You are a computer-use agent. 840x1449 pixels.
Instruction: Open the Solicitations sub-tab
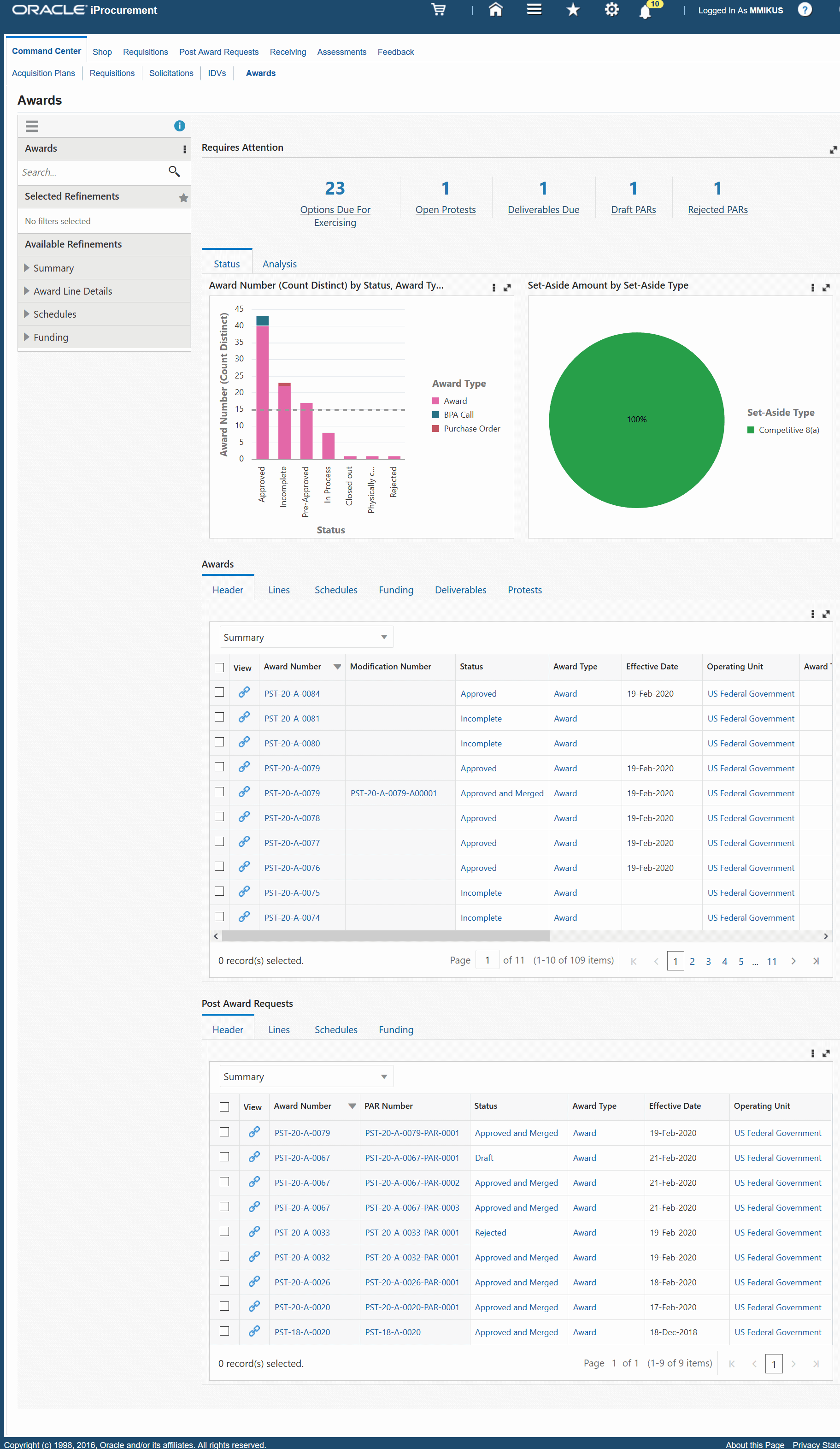pos(171,73)
